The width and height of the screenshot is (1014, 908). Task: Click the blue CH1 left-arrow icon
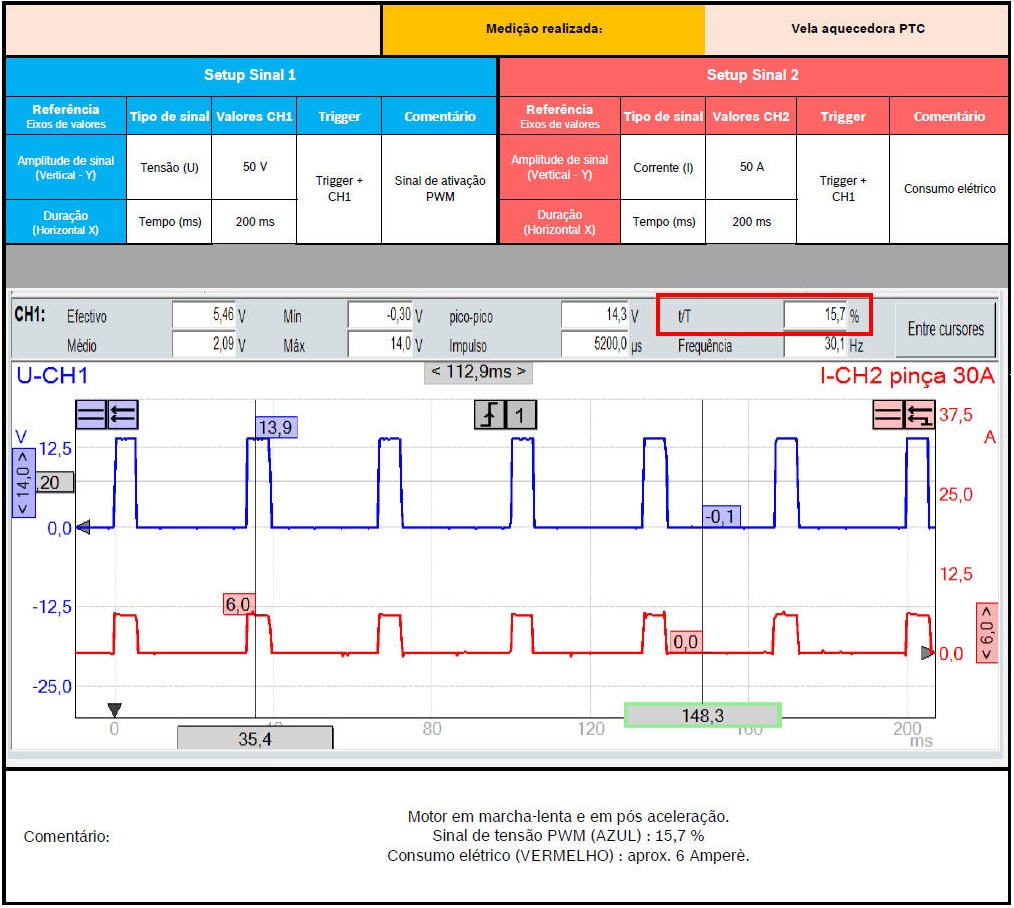coord(122,415)
